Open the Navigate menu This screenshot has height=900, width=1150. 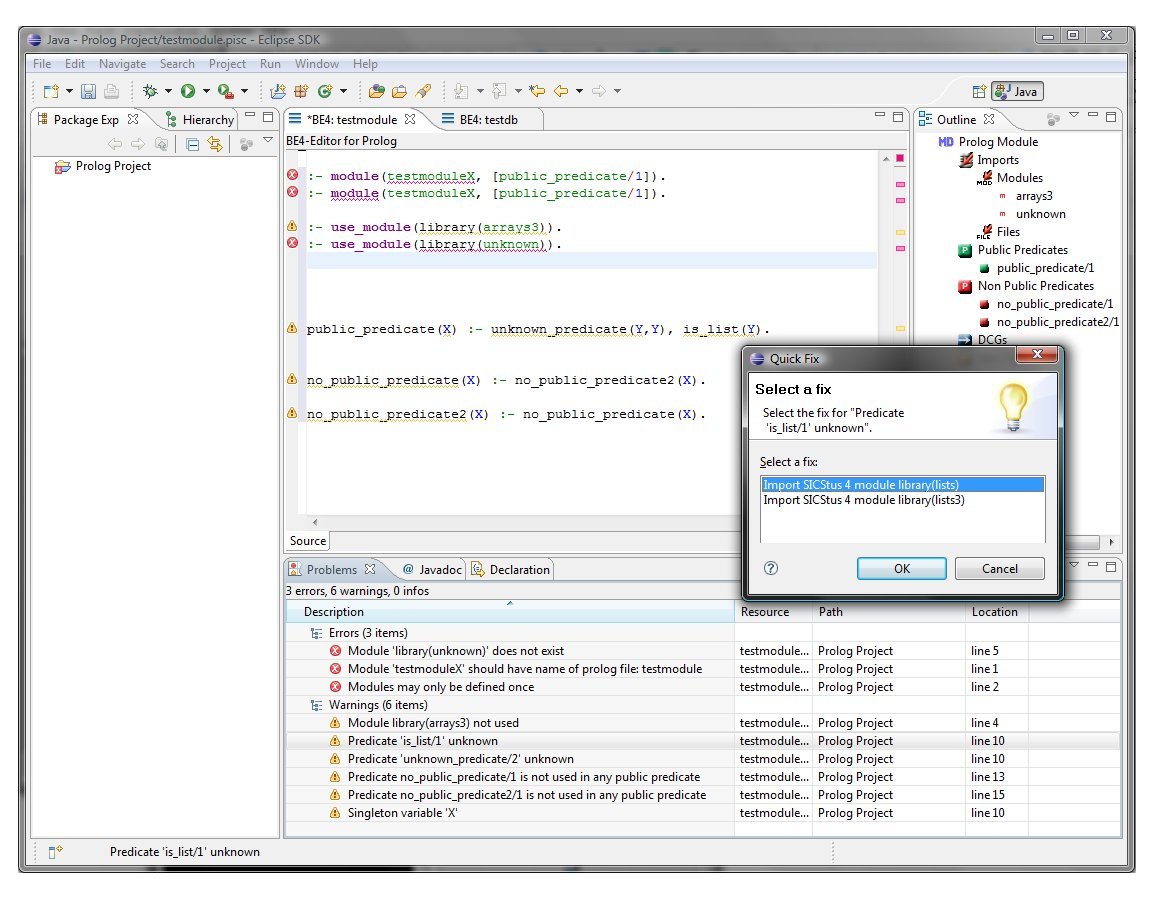pos(122,64)
